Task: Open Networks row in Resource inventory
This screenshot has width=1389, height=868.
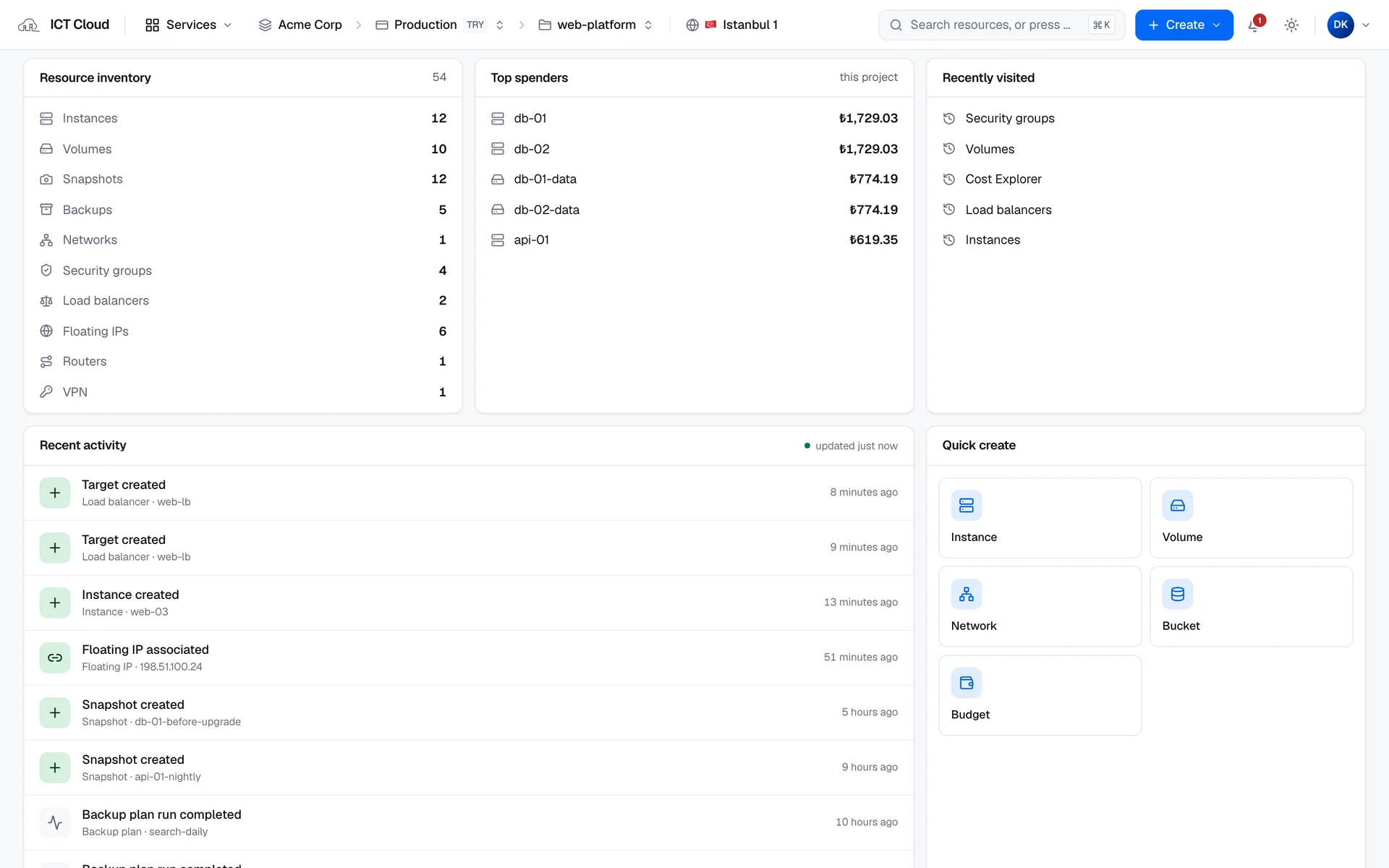Action: coord(243,240)
